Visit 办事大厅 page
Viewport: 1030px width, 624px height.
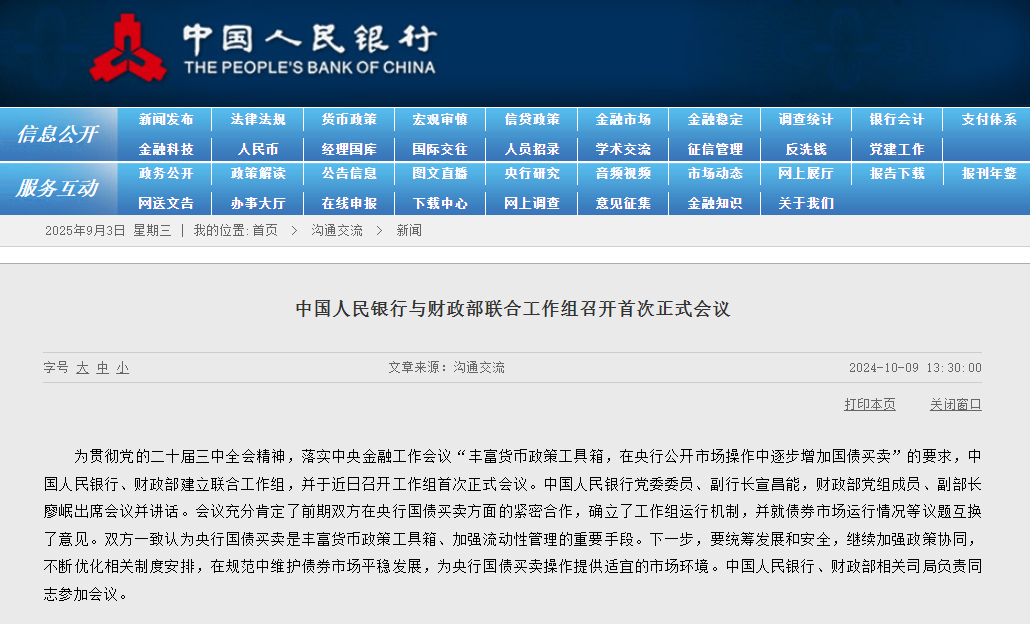pos(258,204)
